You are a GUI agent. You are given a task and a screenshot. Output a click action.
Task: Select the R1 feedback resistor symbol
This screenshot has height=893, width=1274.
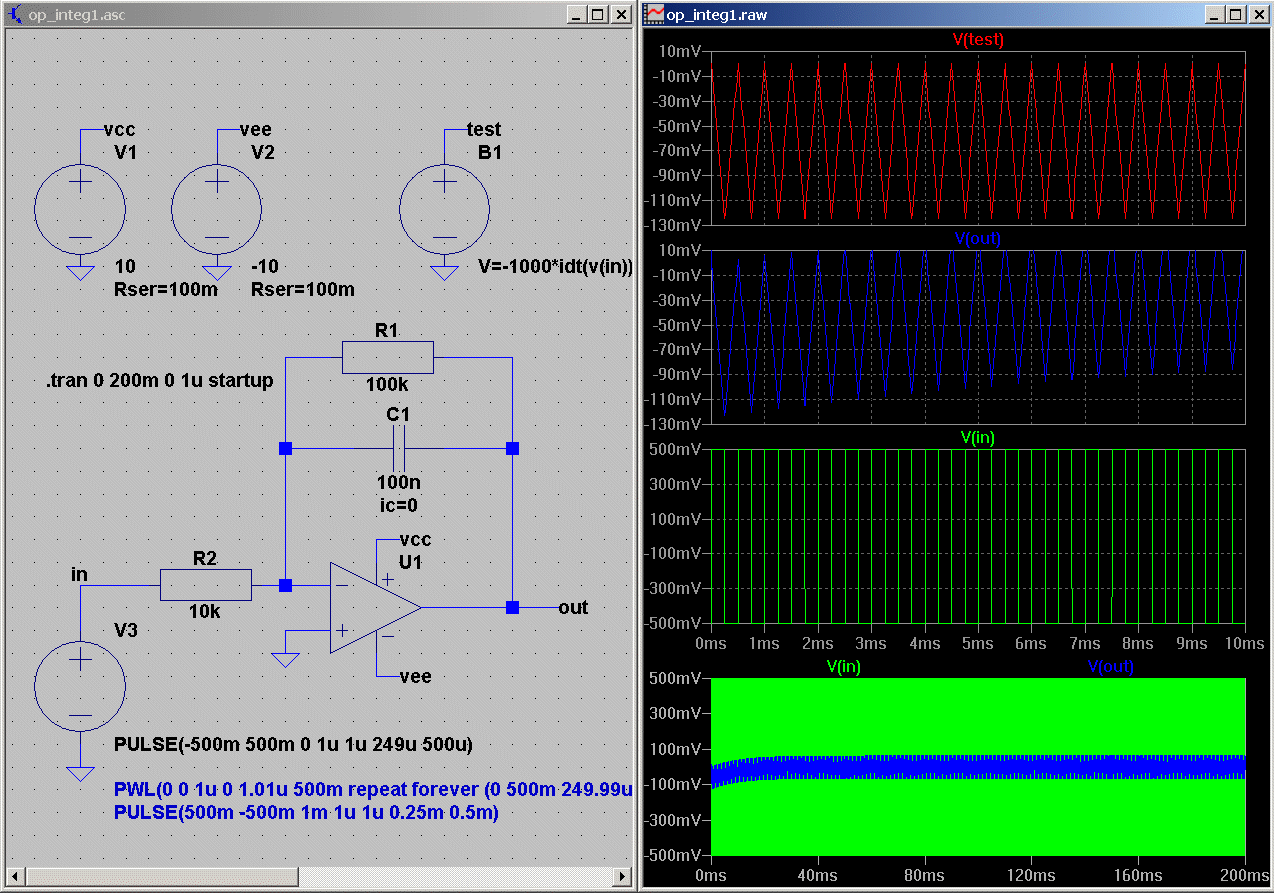(x=387, y=356)
